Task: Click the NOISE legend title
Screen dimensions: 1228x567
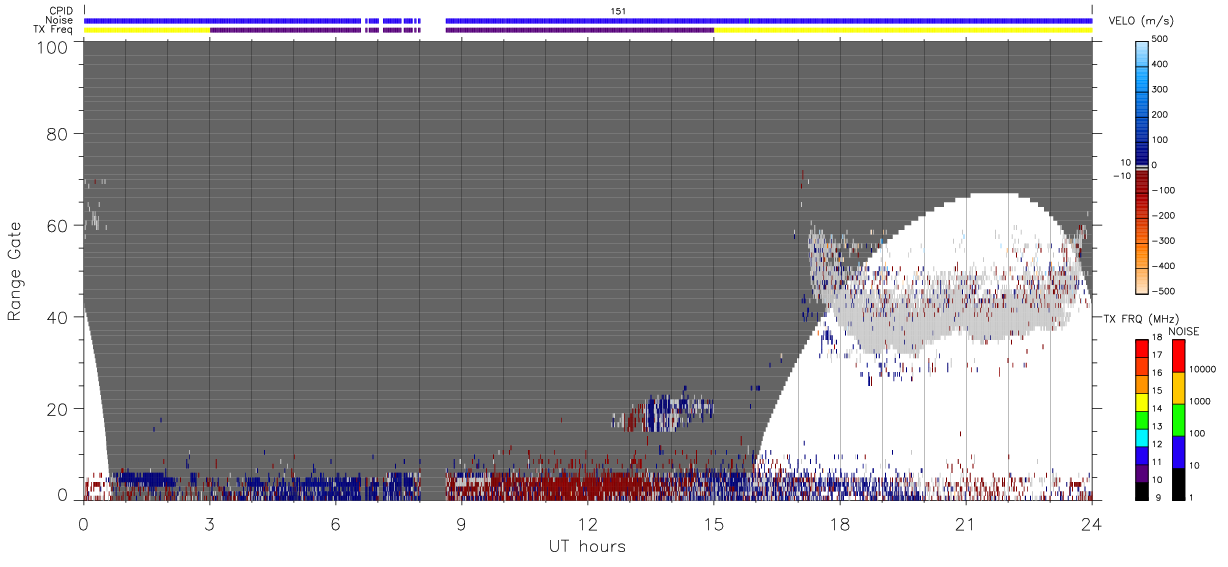Action: click(x=1184, y=331)
